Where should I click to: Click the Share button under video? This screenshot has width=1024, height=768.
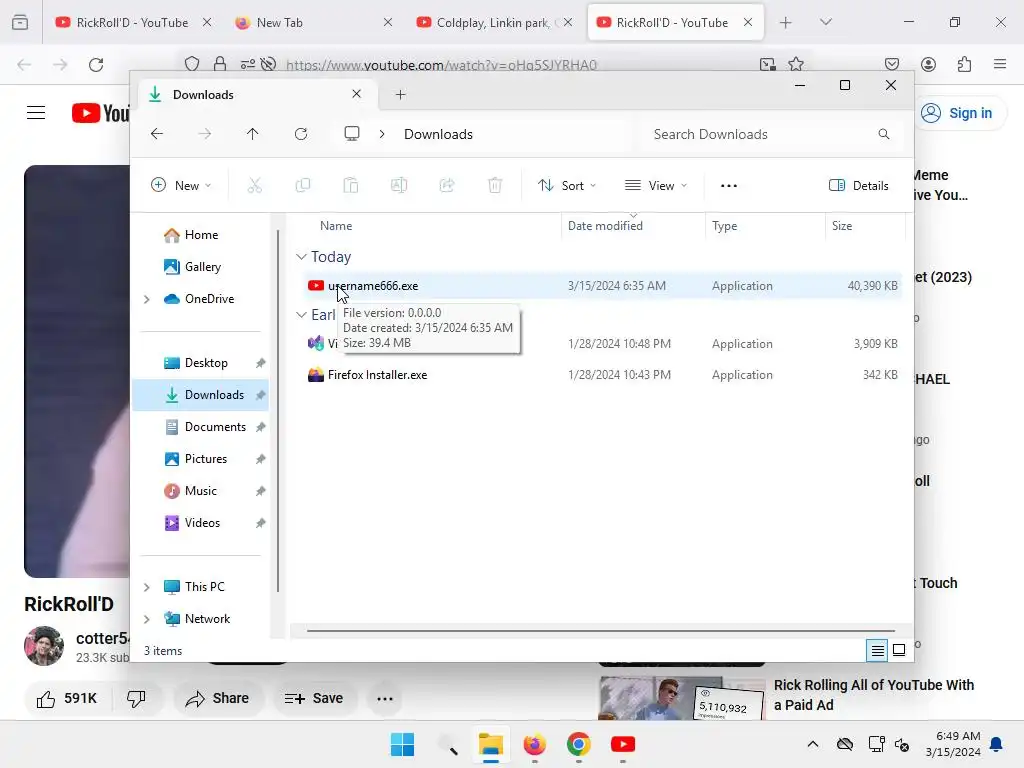point(217,699)
